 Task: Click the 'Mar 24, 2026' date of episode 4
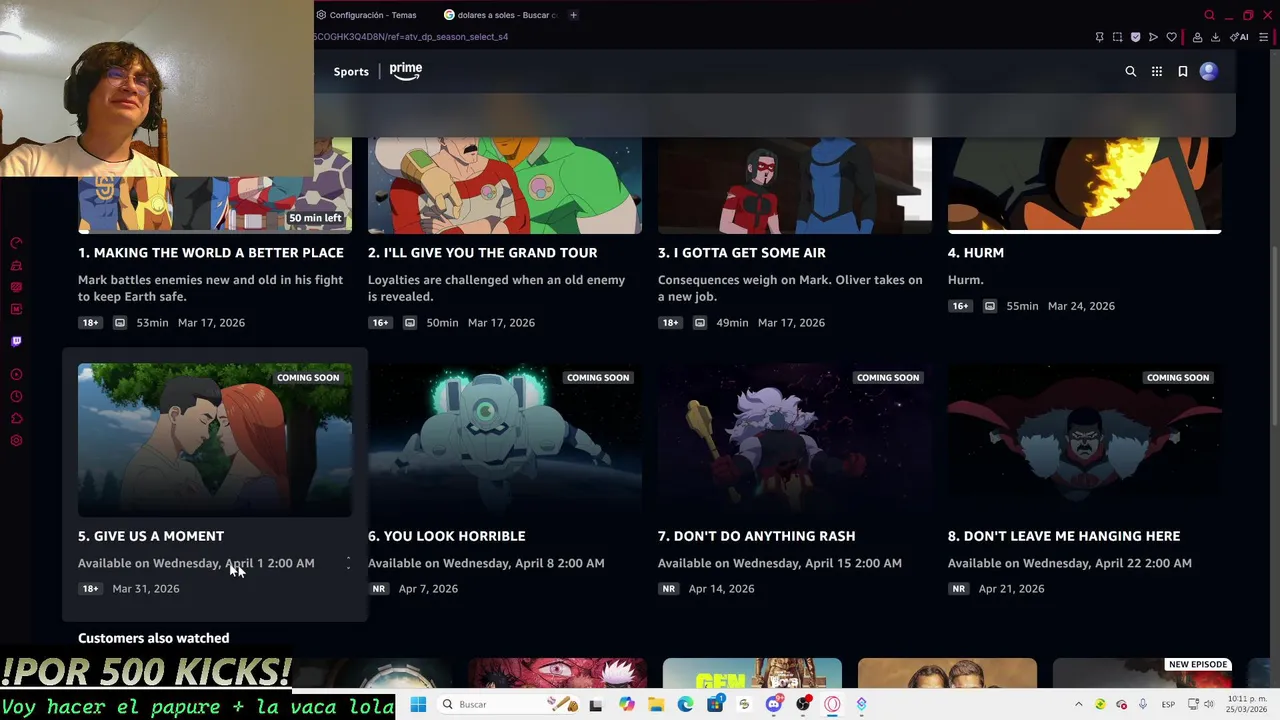(1081, 306)
